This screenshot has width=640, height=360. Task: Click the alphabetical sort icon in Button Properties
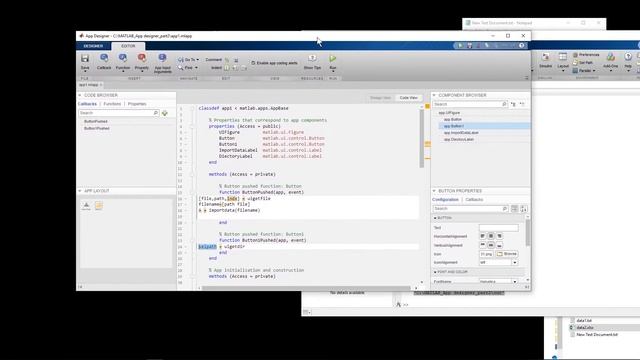pos(524,209)
